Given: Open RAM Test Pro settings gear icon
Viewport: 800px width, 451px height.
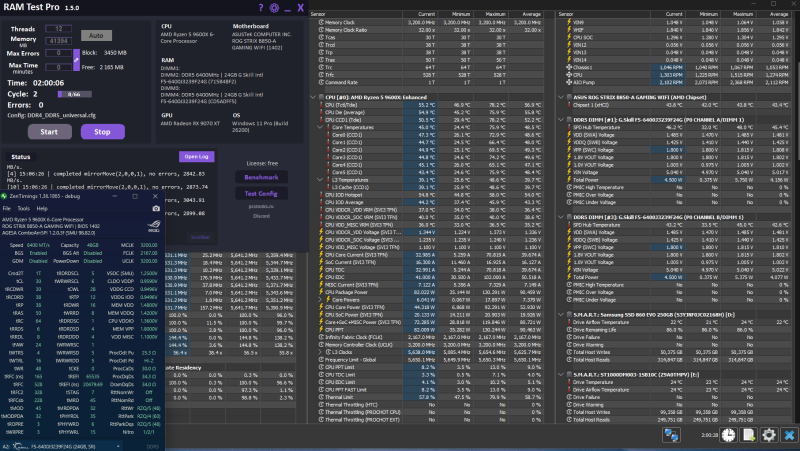Looking at the screenshot, I should coord(274,8).
